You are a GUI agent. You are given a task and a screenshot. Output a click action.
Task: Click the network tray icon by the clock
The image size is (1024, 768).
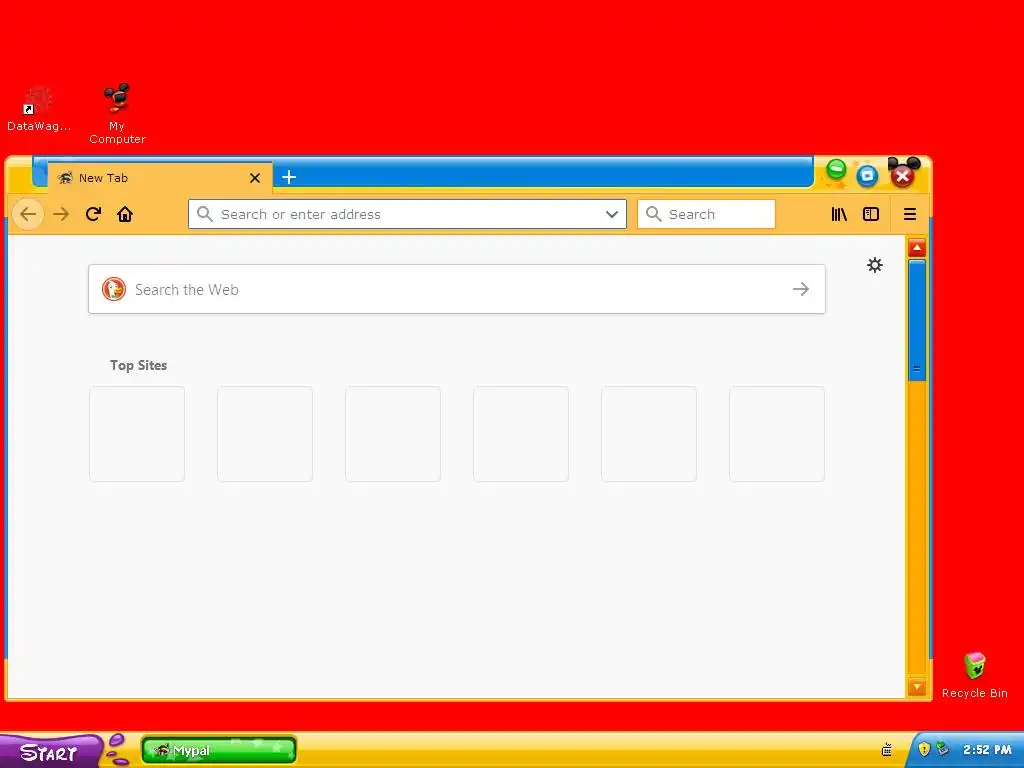(x=942, y=748)
